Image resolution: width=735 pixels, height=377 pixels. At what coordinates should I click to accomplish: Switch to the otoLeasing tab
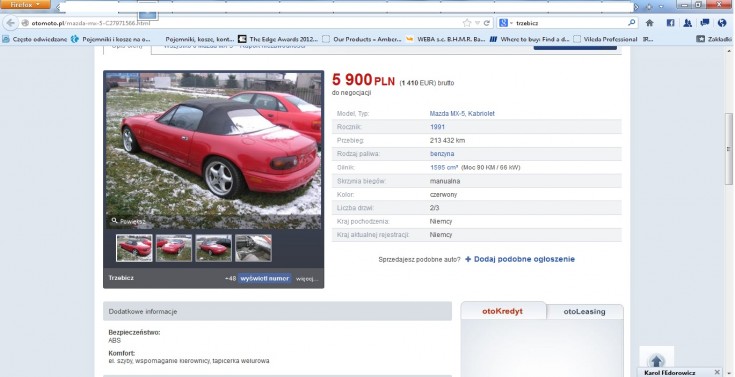click(585, 312)
